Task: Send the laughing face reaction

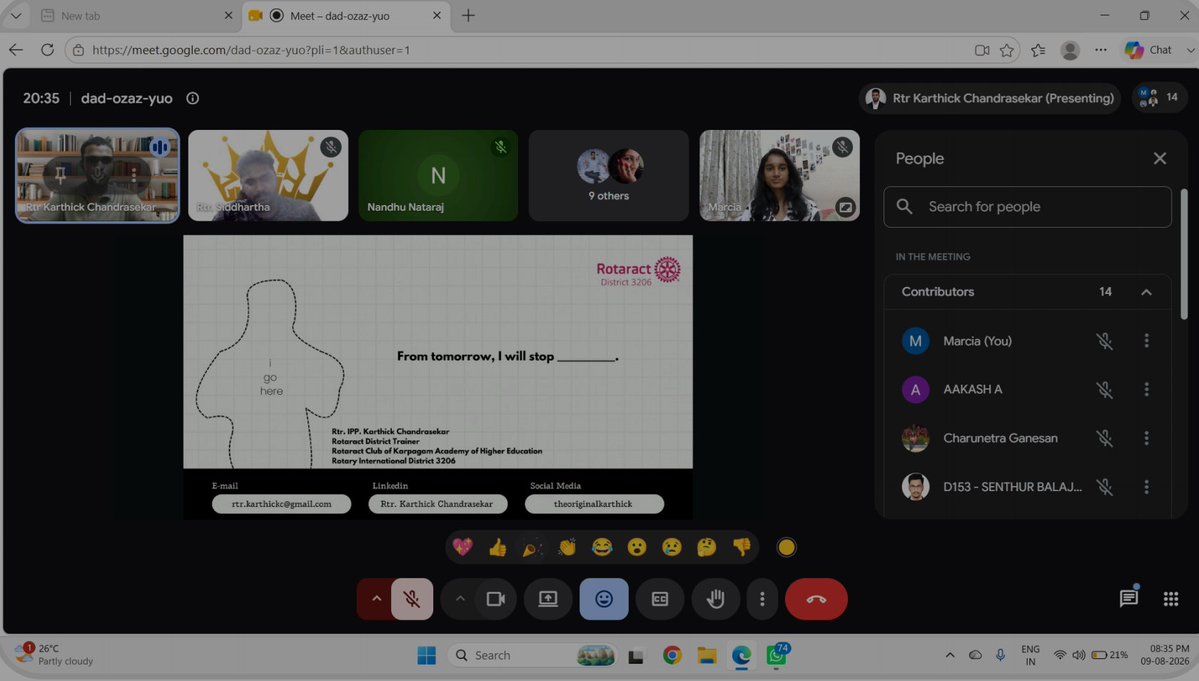Action: [x=602, y=547]
